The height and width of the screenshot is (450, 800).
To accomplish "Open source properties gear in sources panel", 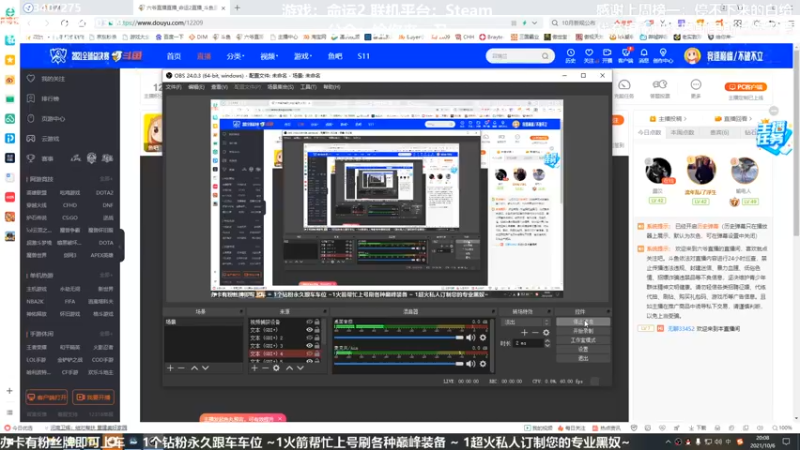I will [276, 368].
